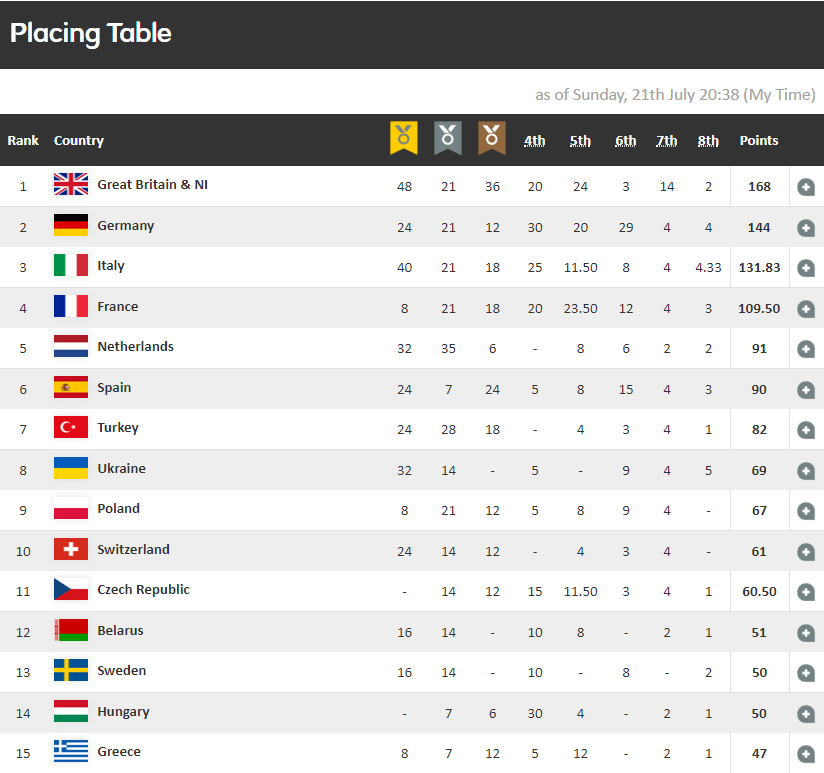This screenshot has height=773, width=824.
Task: Click the gold medal column icon
Action: [x=404, y=138]
